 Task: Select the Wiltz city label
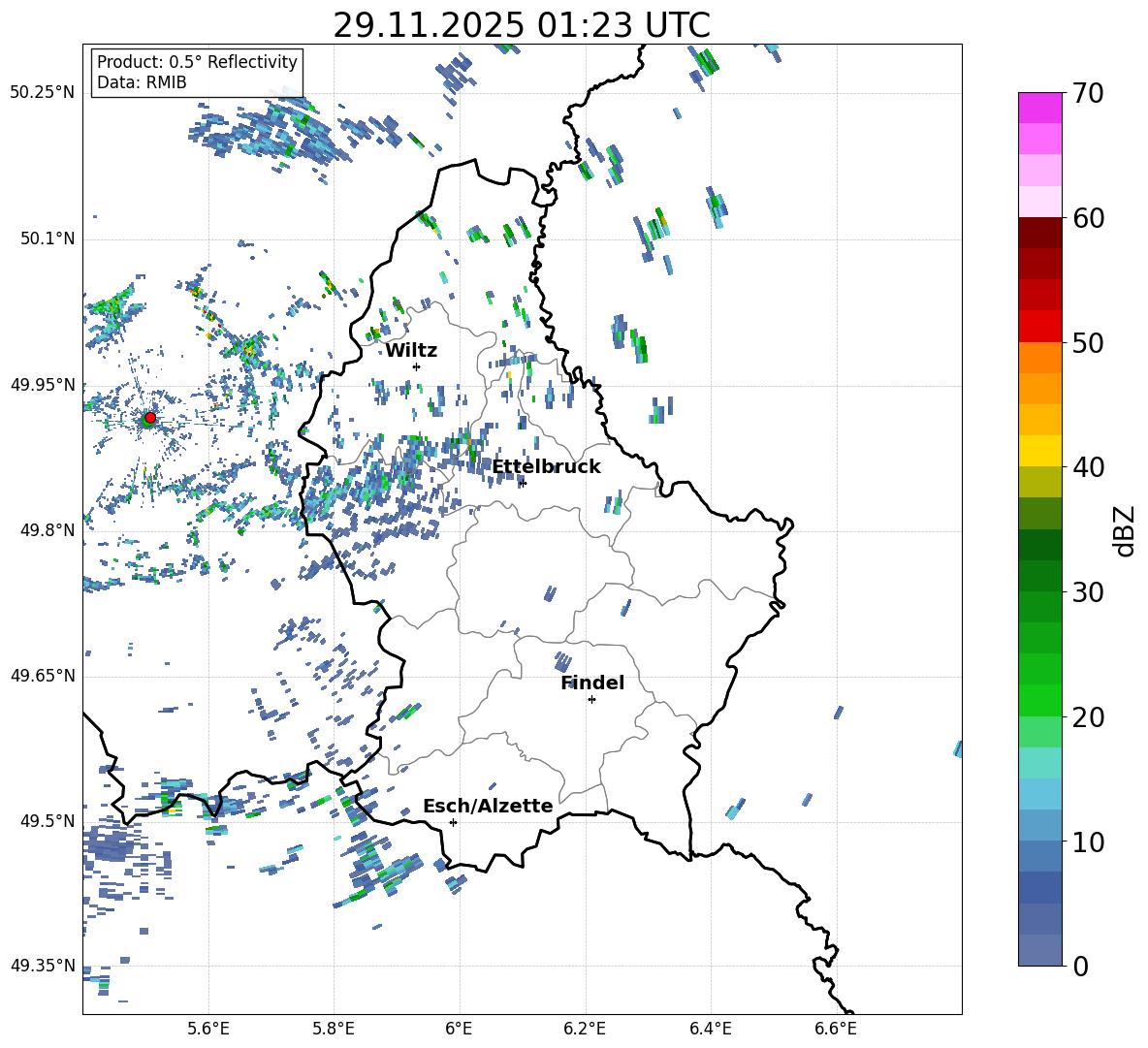tap(411, 350)
